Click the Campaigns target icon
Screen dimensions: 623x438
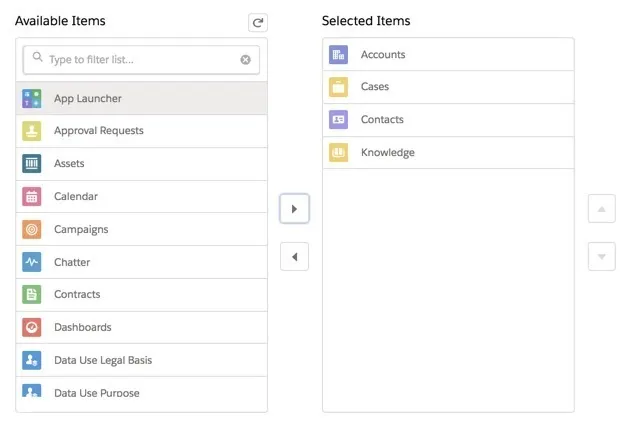(x=32, y=229)
